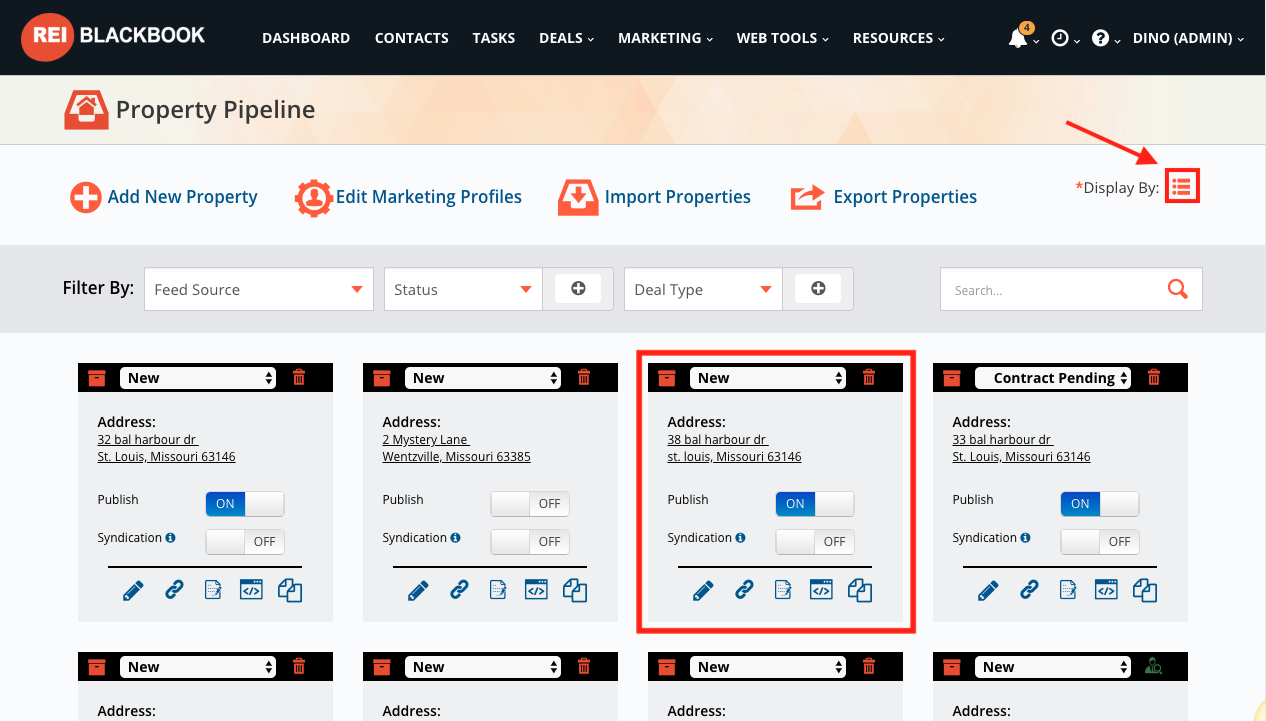
Task: Click Edit Marketing Profiles
Action: pyautogui.click(x=408, y=197)
